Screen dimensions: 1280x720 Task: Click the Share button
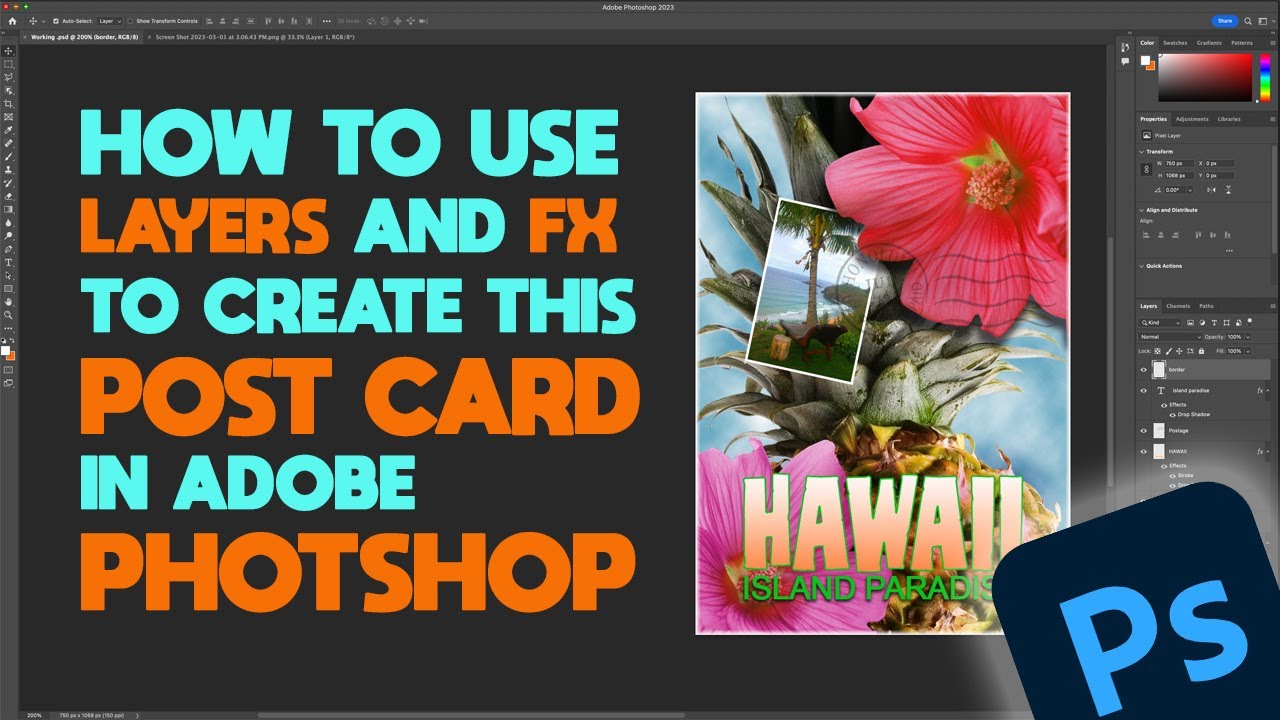[x=1224, y=20]
